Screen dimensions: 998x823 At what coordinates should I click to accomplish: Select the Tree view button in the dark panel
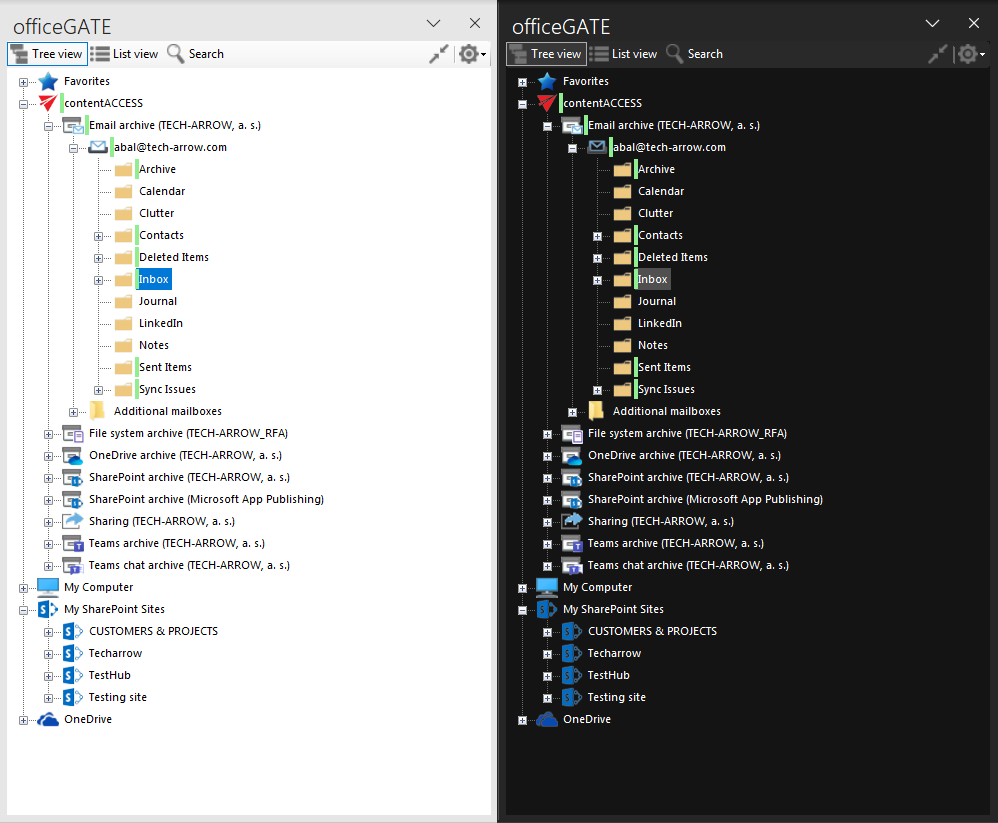coord(545,54)
